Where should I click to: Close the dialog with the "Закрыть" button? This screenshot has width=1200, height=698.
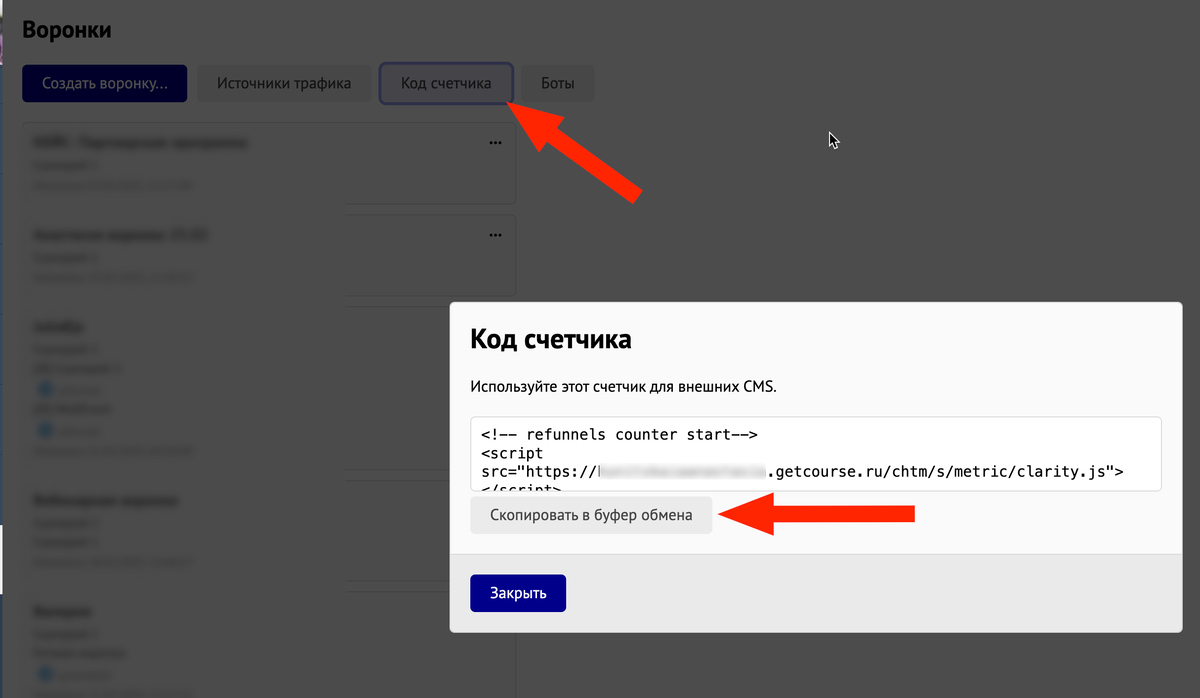click(x=518, y=593)
